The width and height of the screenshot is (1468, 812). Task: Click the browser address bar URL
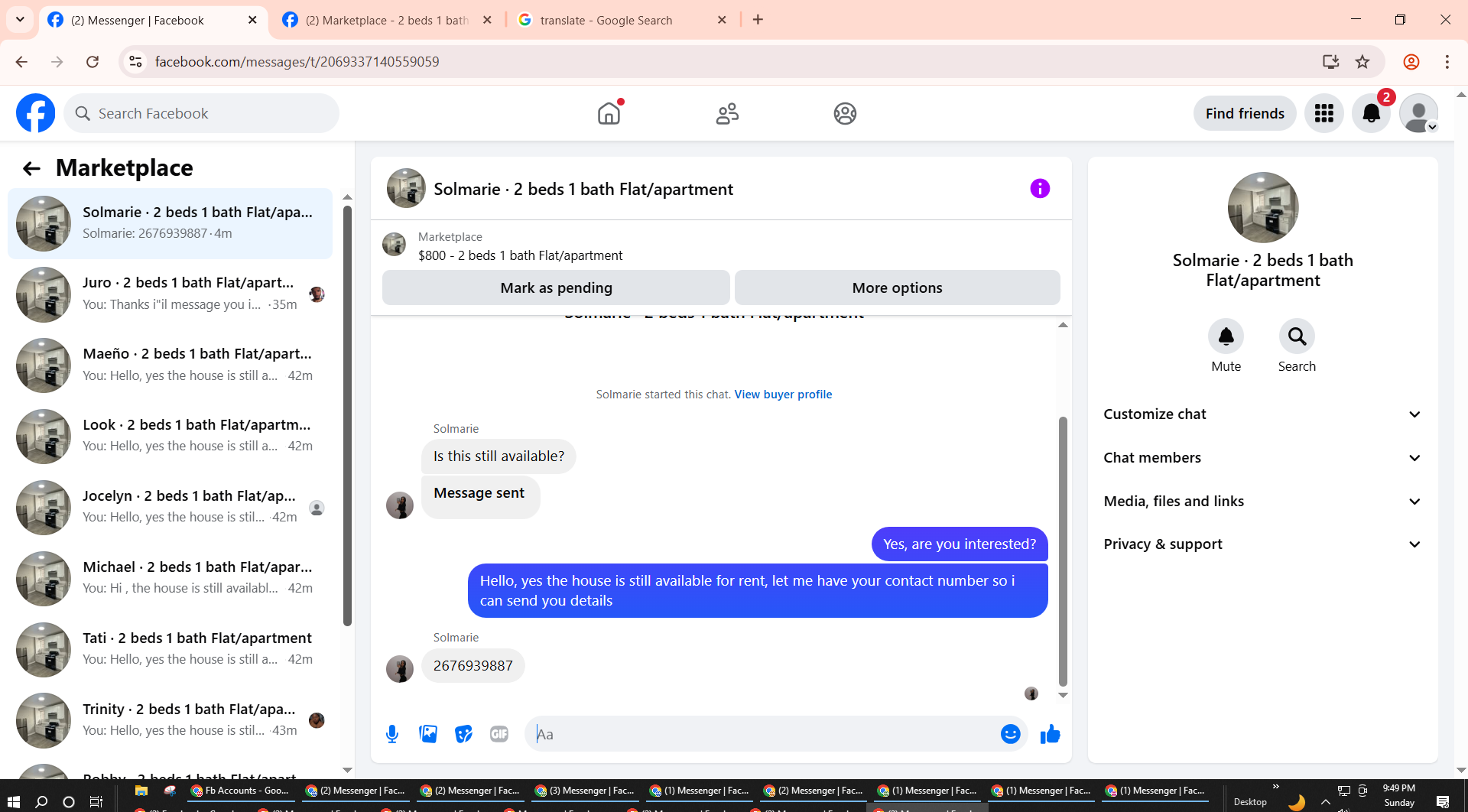point(297,62)
